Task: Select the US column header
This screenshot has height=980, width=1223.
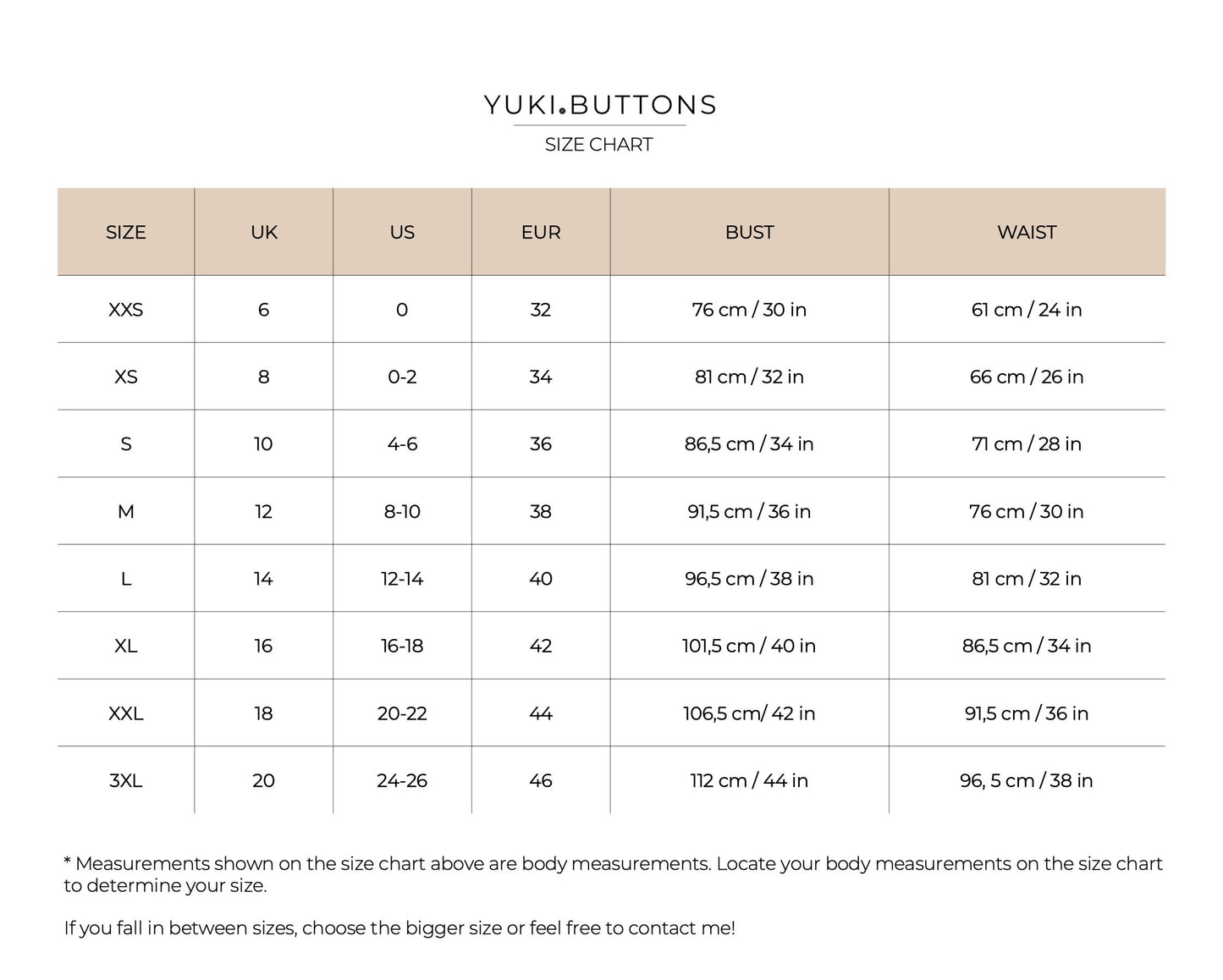Action: pyautogui.click(x=402, y=232)
